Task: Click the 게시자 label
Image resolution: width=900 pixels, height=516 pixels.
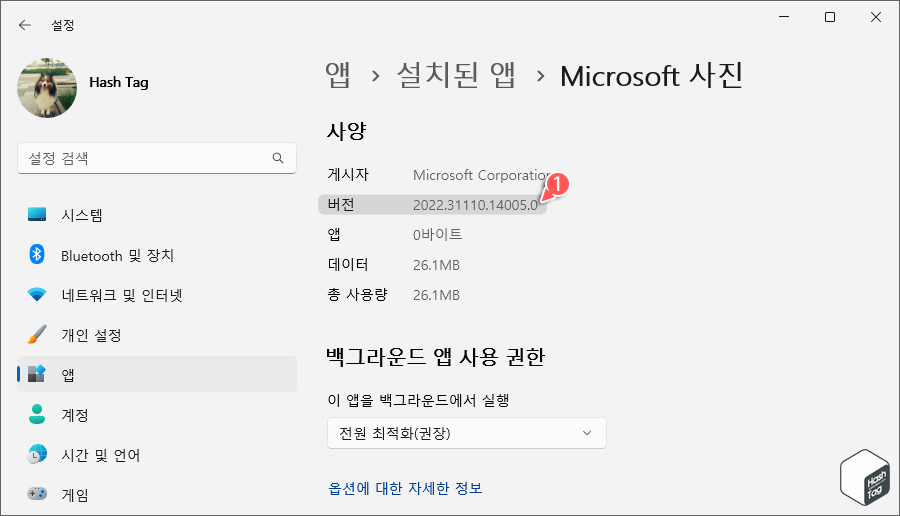Action: (x=348, y=174)
